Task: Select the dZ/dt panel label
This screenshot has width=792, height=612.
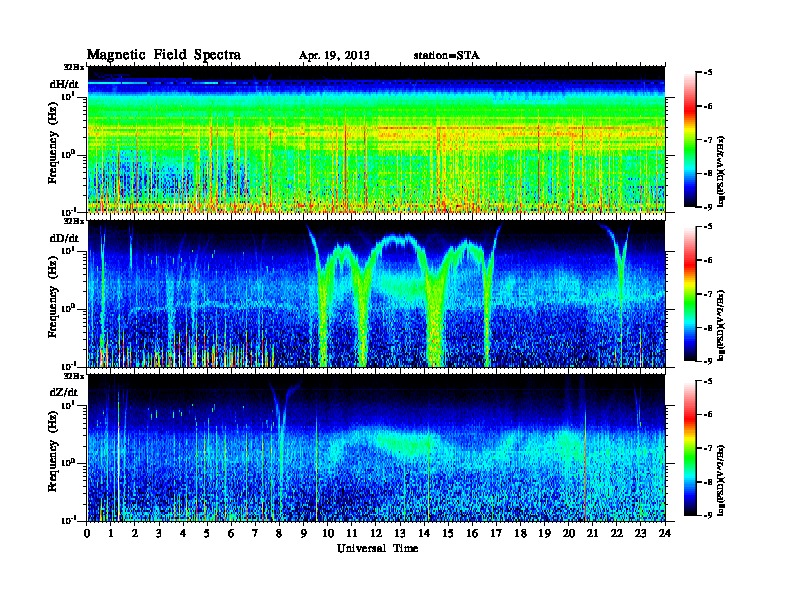Action: 64,392
